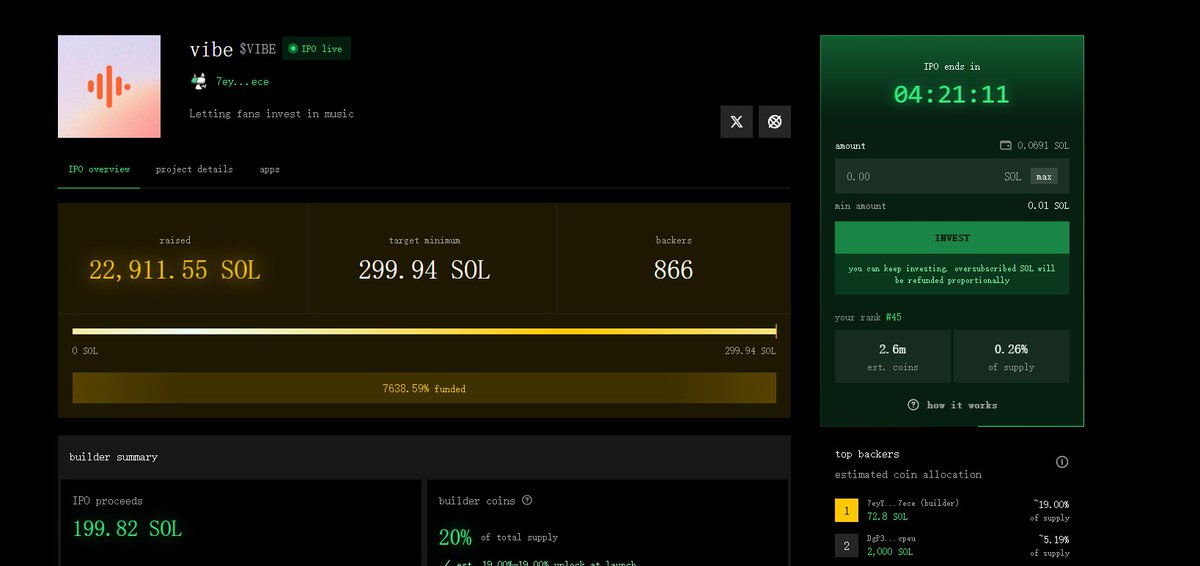Open the X (Twitter) social link icon
Screen dimensions: 1200x566
737,122
